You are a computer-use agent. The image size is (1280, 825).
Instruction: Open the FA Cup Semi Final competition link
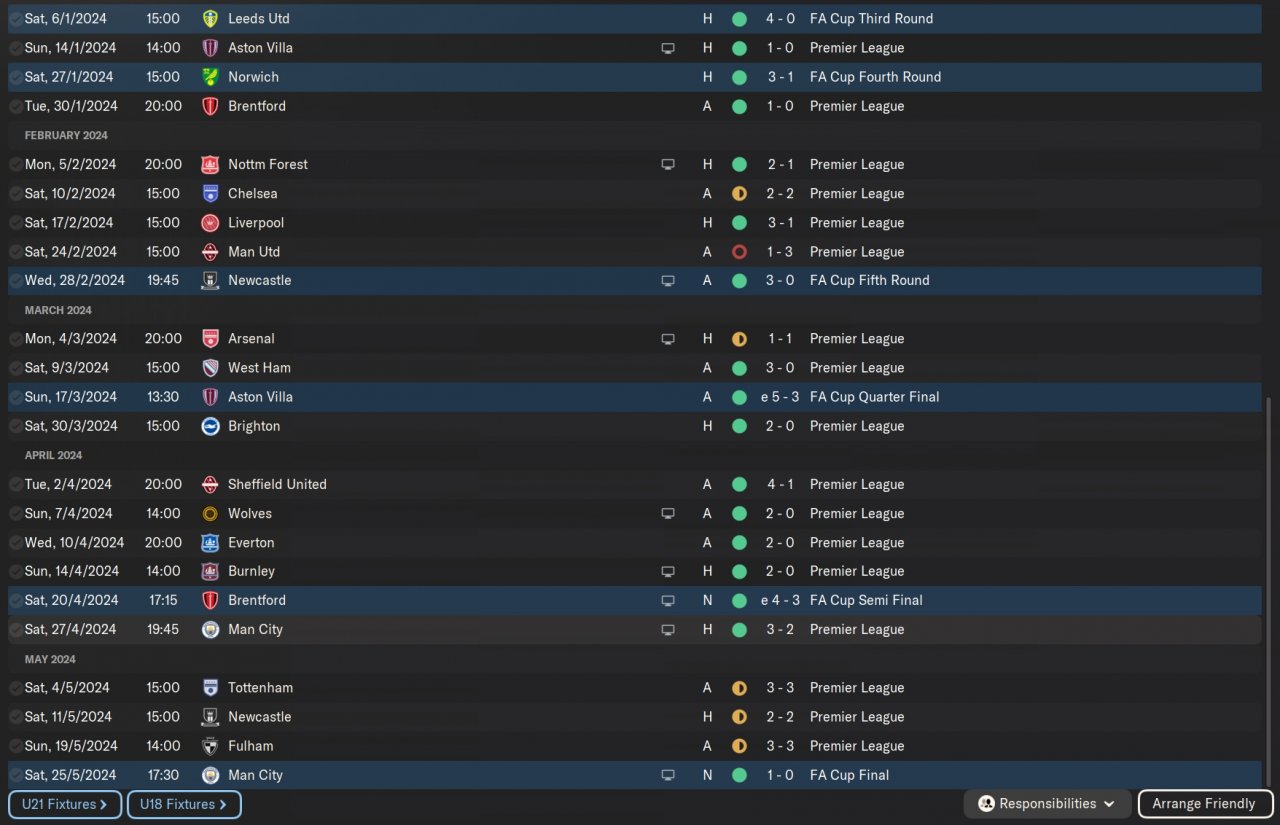pos(866,601)
